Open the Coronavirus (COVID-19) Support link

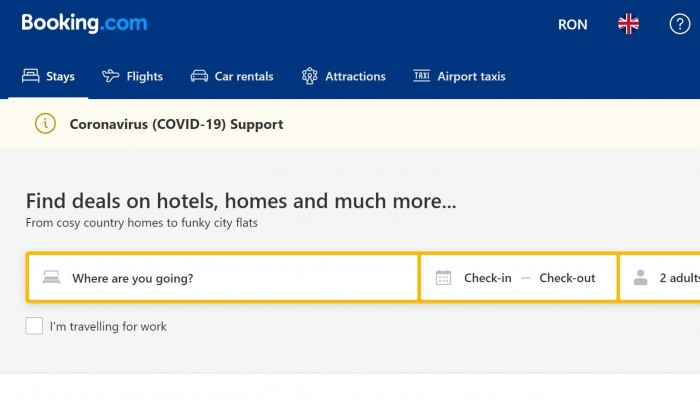[176, 124]
